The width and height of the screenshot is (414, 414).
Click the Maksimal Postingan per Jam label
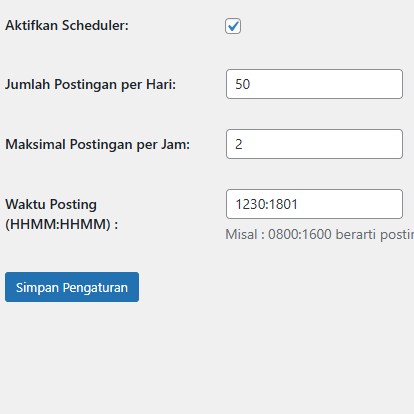click(97, 145)
